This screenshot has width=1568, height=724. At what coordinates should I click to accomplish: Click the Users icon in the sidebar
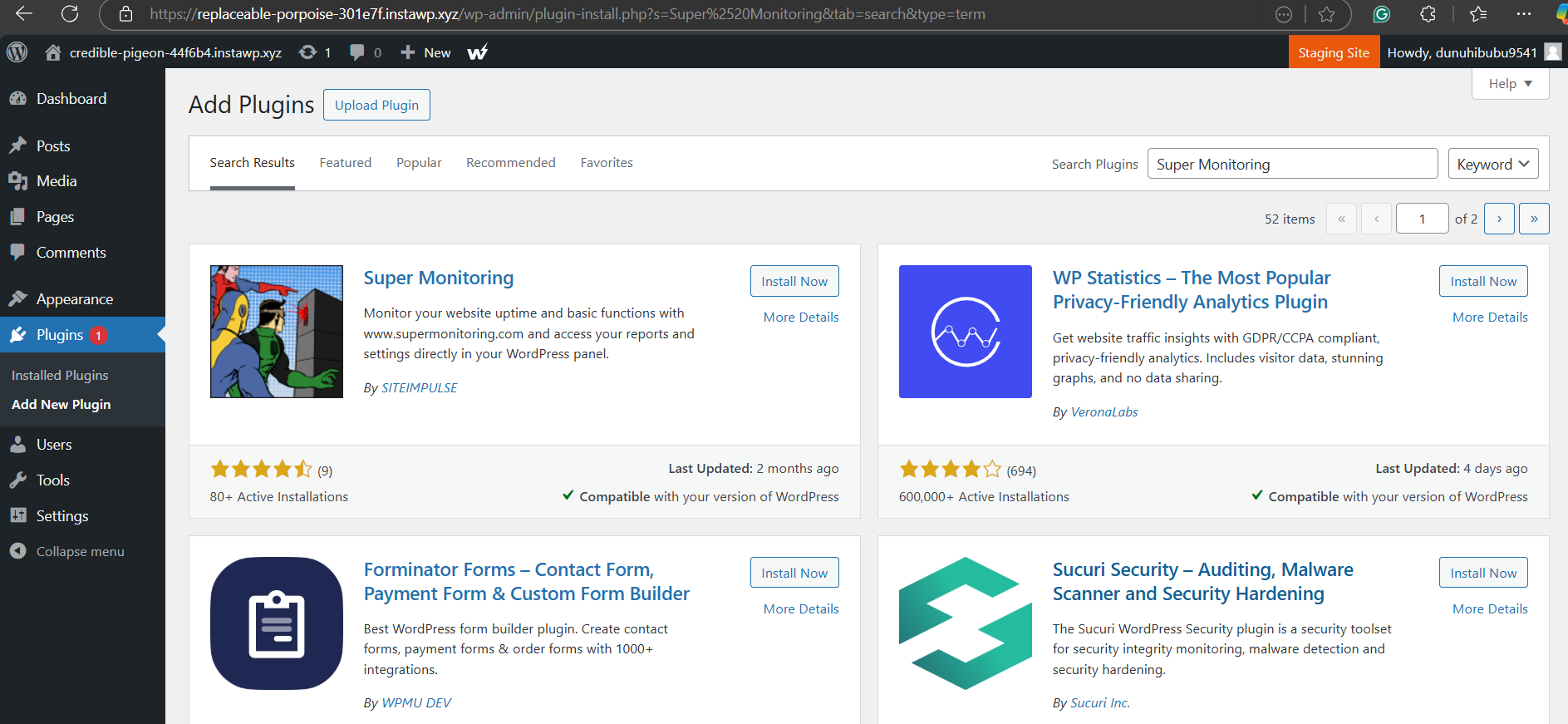click(x=18, y=445)
